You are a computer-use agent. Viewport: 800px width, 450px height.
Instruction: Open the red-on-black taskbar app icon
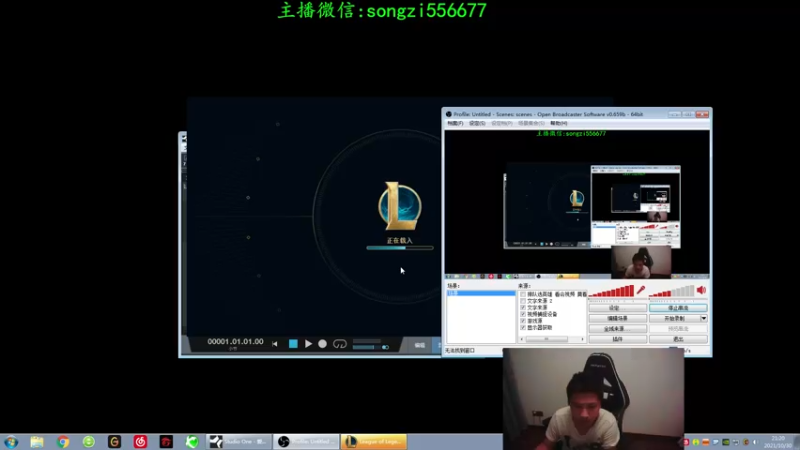coord(166,442)
